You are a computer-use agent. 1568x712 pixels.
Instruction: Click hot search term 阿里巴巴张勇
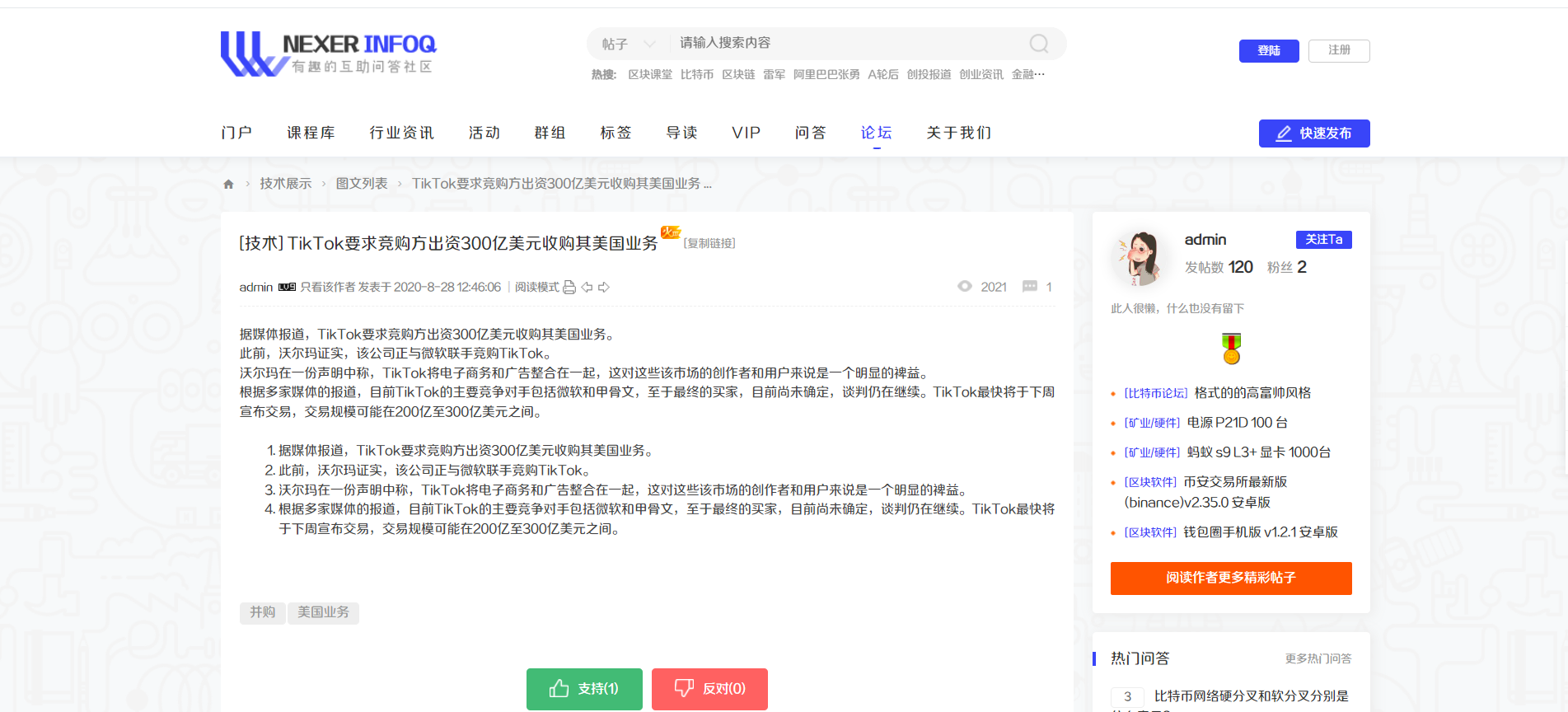pos(826,74)
